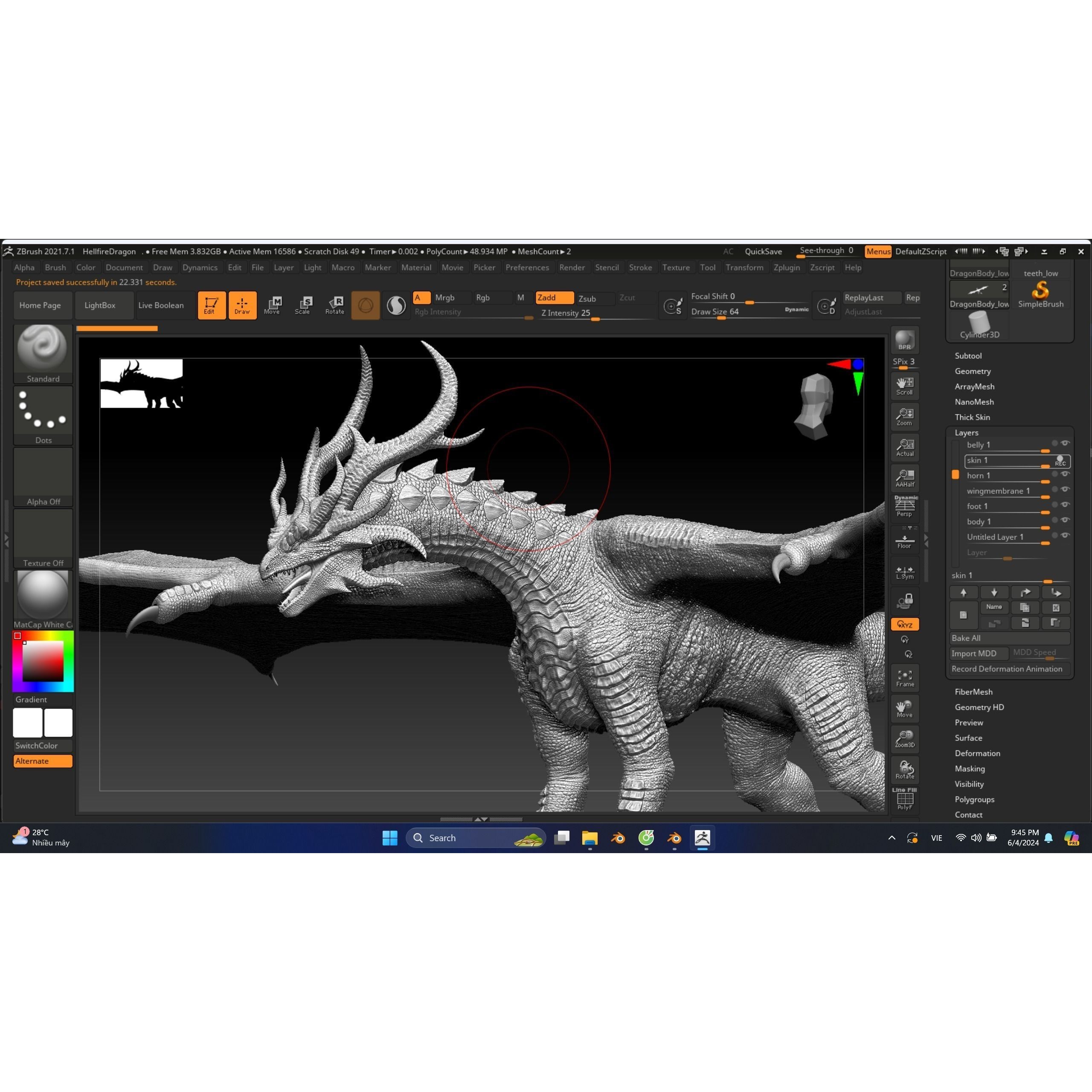Click the Bake All button

tap(1010, 638)
